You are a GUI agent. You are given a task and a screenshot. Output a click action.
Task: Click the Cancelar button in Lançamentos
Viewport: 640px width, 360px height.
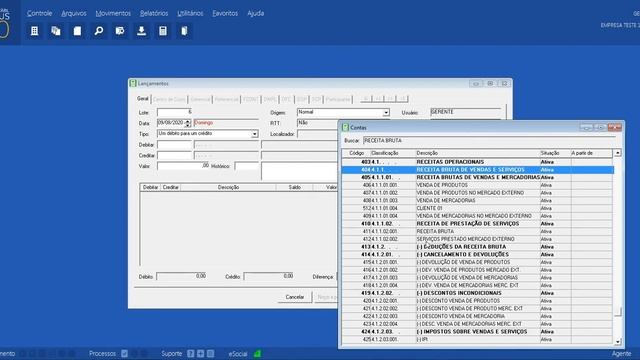tap(295, 297)
